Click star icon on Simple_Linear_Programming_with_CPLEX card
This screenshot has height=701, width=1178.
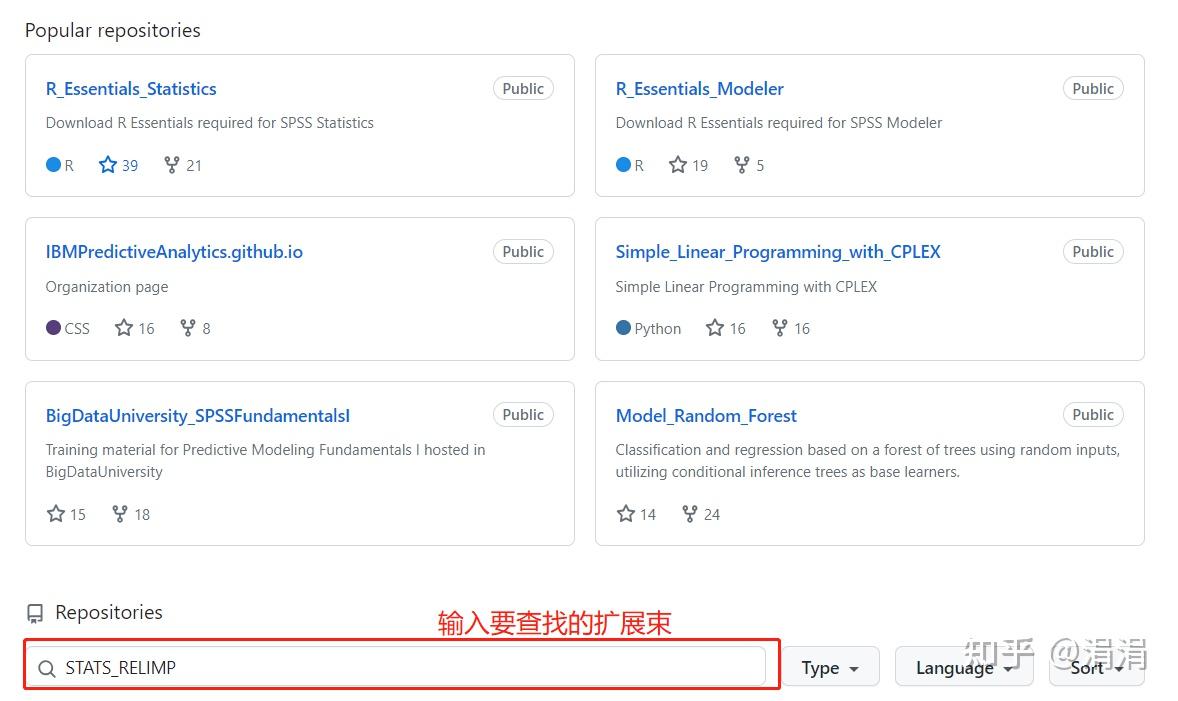click(x=715, y=328)
